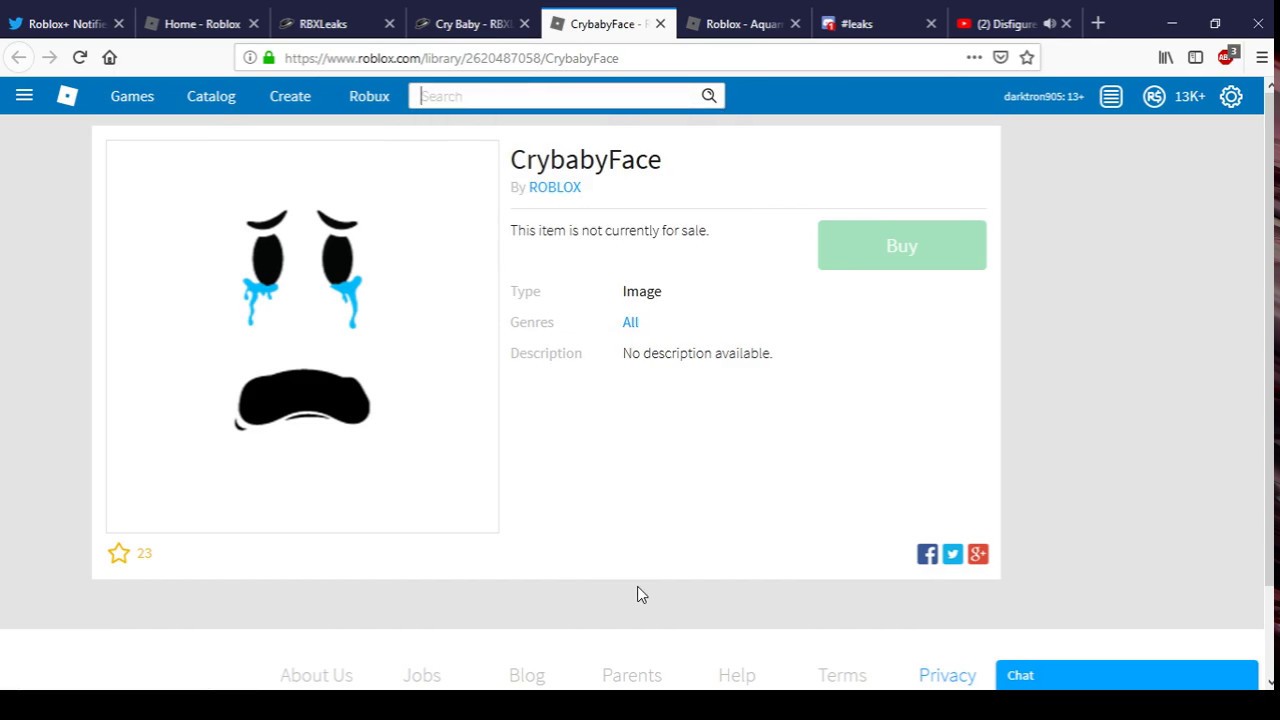Screen dimensions: 1280x720
Task: Click the 13K+ Robux balance
Action: 1190,96
